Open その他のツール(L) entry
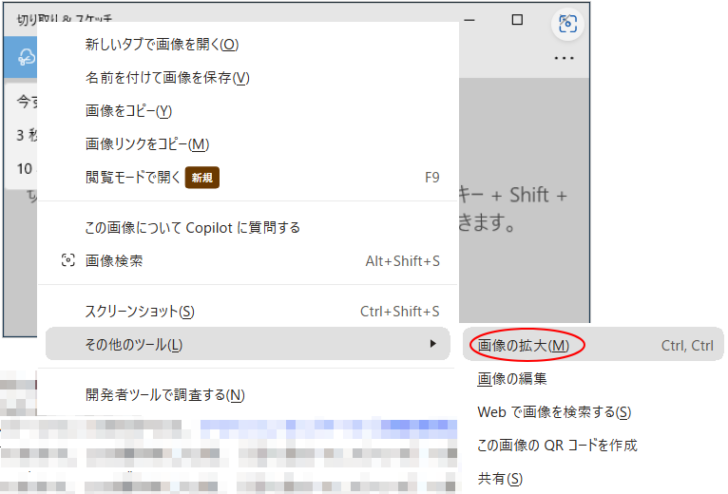The width and height of the screenshot is (728, 494). (x=247, y=344)
